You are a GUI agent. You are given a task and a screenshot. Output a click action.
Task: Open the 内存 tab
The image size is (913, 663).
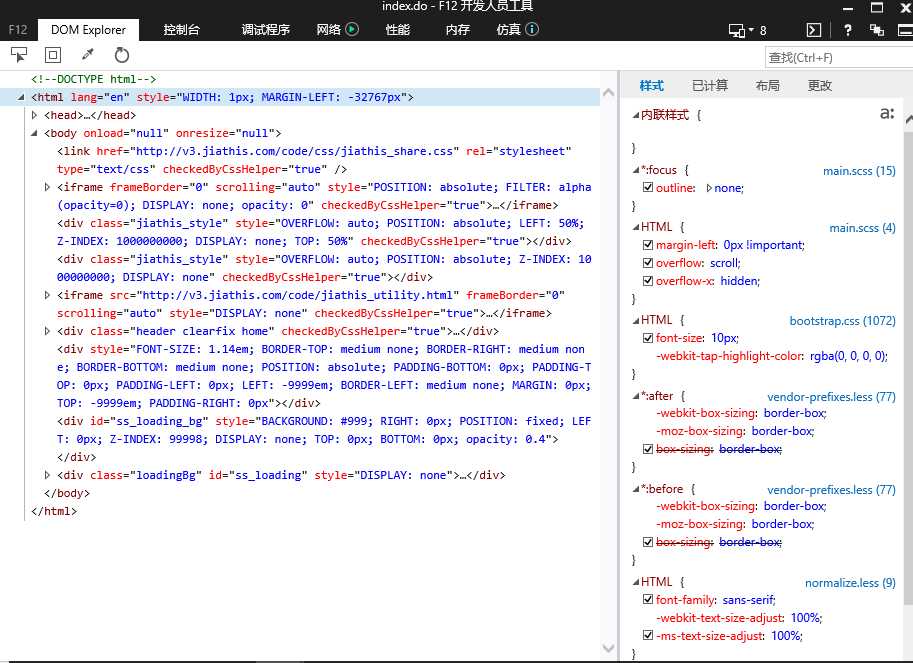click(x=458, y=30)
